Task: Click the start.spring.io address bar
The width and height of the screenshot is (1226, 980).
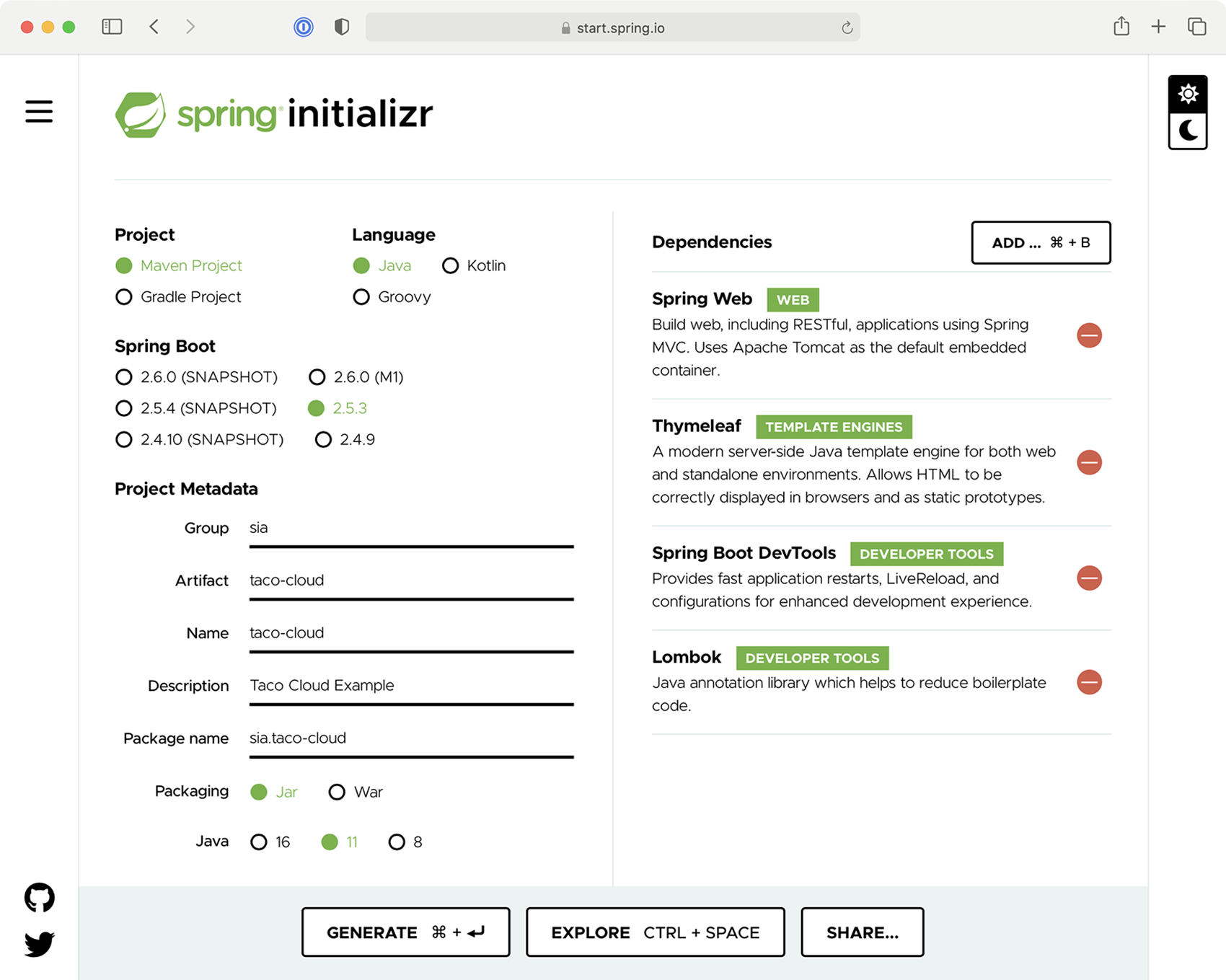Action: 613,27
